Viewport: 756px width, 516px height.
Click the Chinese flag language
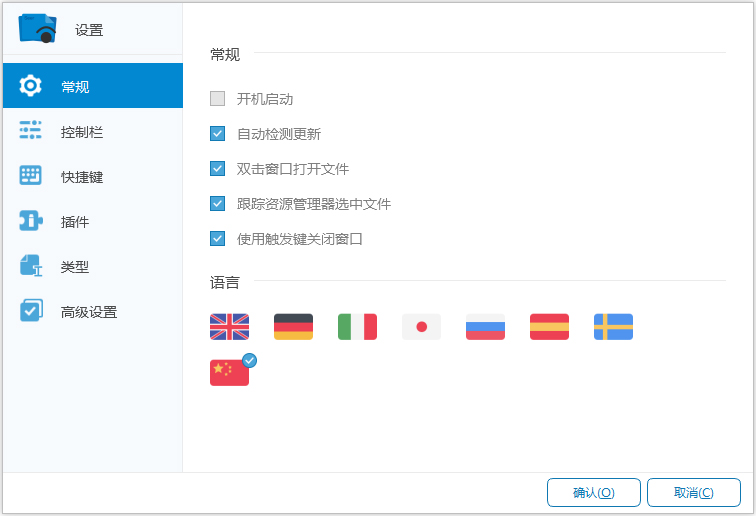coord(229,372)
